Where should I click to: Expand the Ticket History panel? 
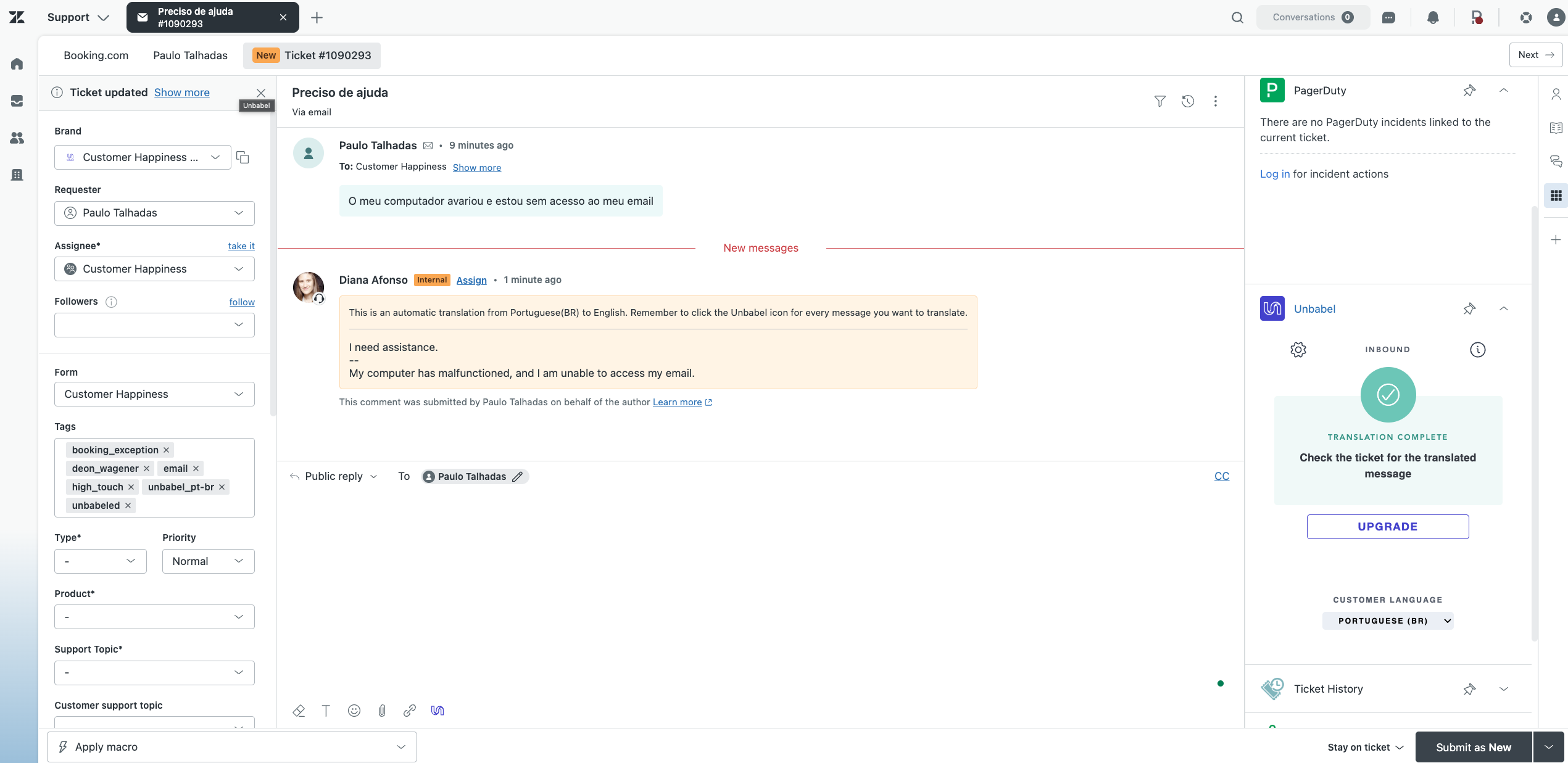(x=1504, y=689)
